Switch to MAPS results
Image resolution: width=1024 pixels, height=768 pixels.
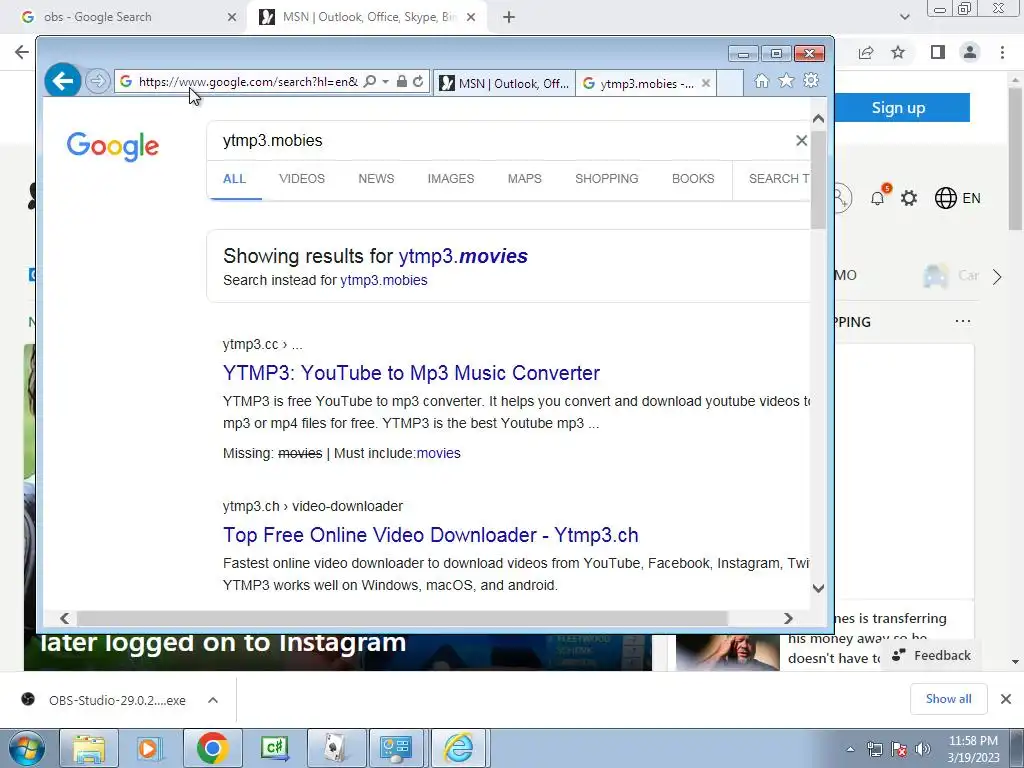pyautogui.click(x=524, y=179)
